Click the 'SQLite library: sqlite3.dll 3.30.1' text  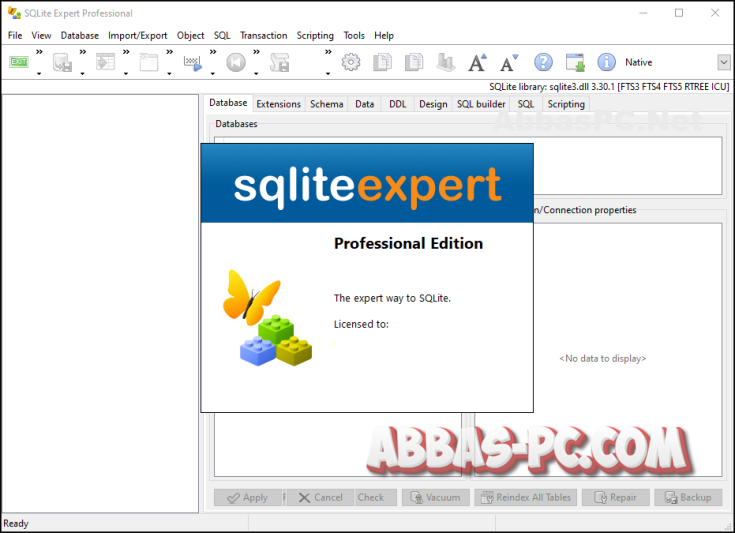click(552, 87)
